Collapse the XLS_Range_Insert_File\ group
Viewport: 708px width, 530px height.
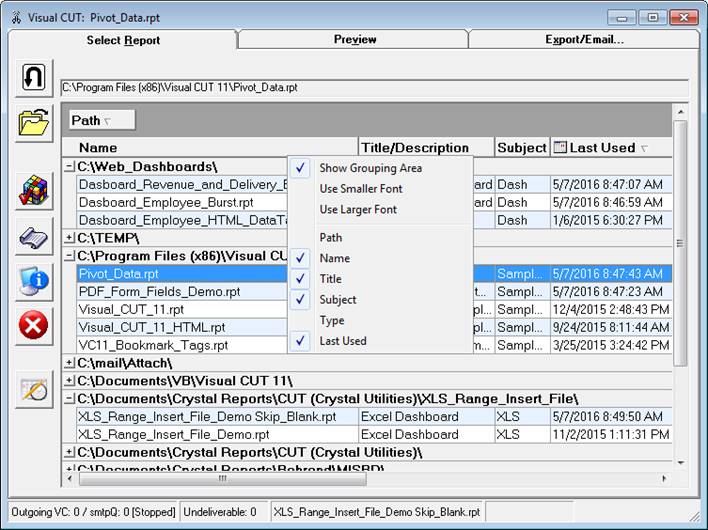(69, 399)
